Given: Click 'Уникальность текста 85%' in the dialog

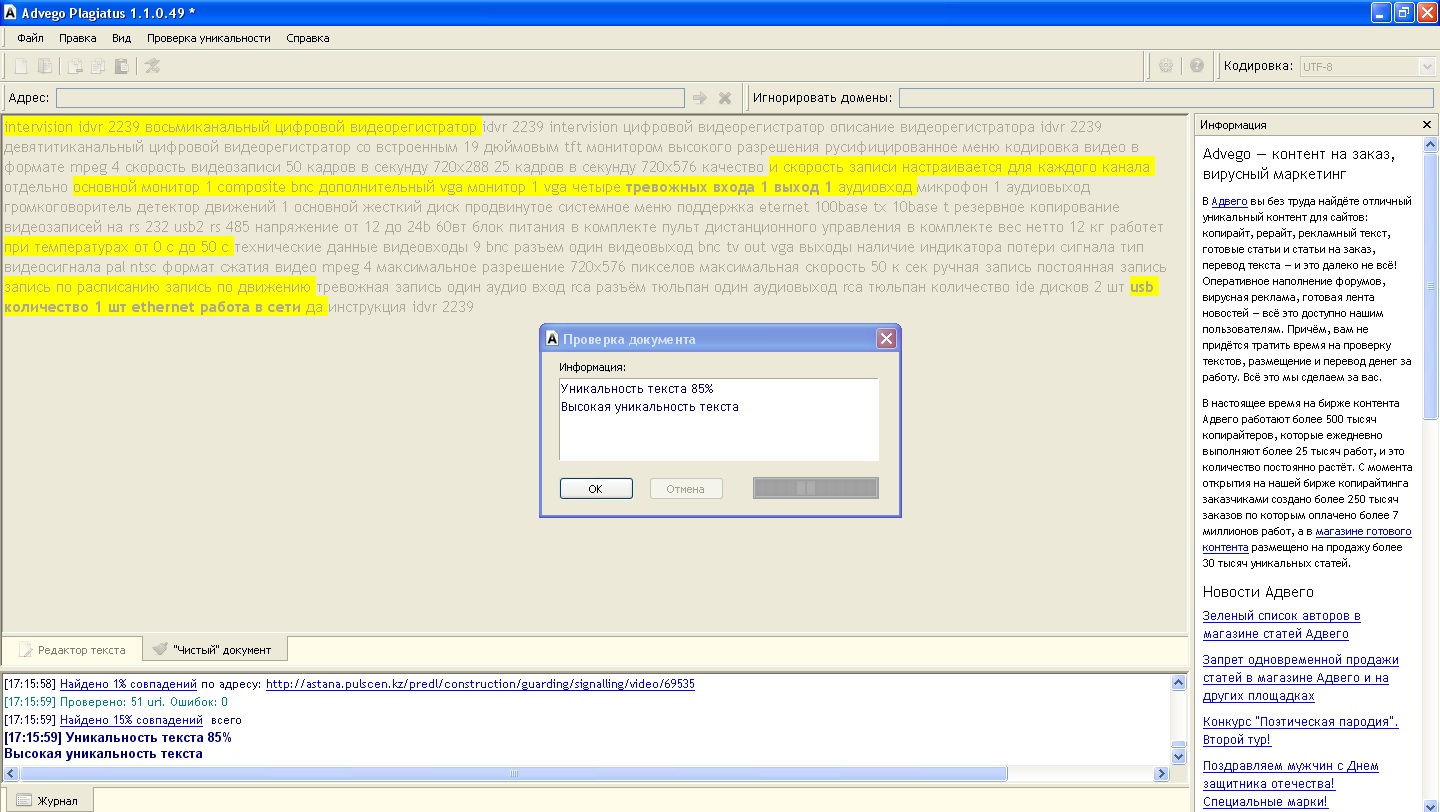Looking at the screenshot, I should pos(637,389).
